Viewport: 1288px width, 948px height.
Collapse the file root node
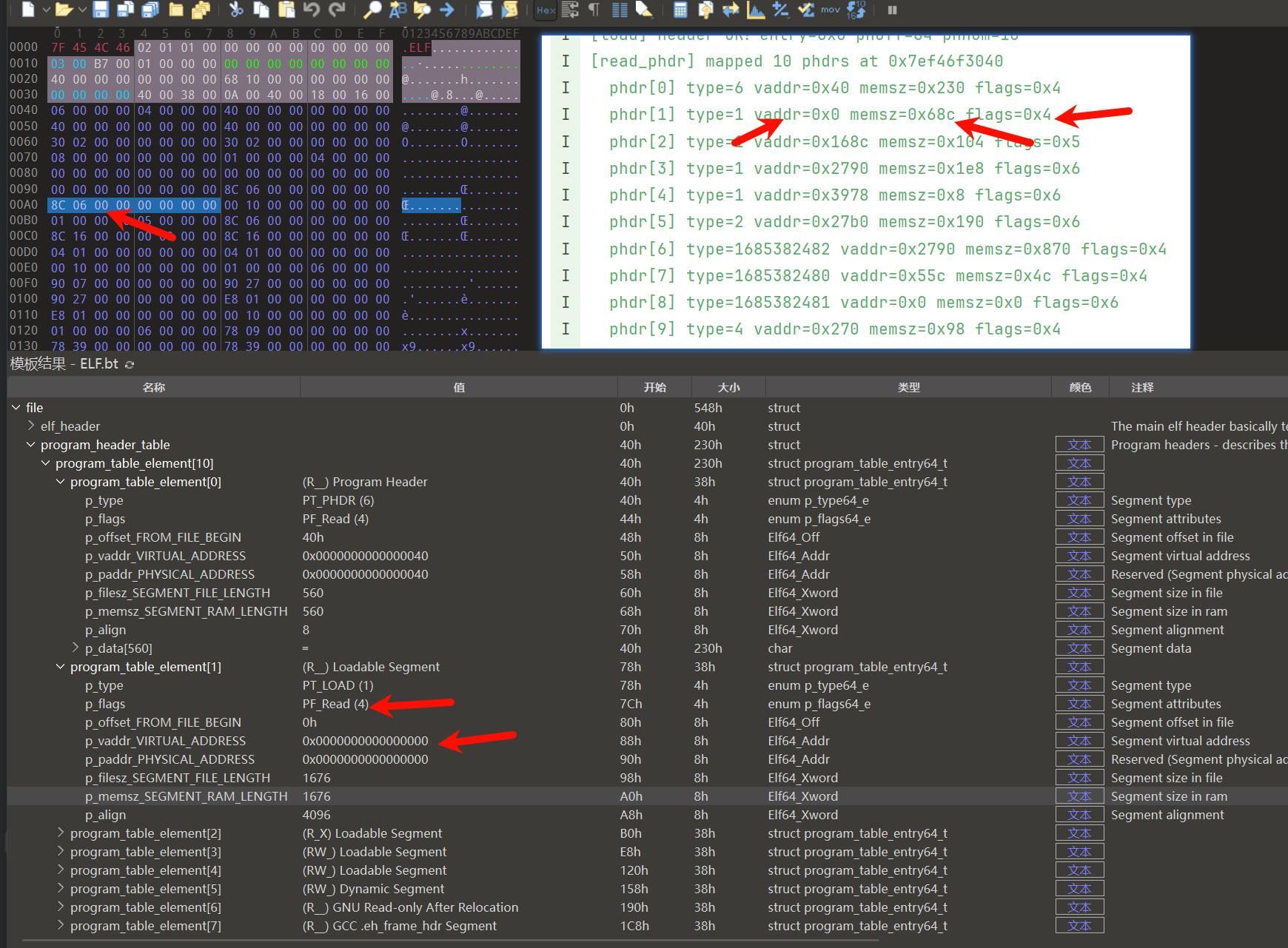(x=16, y=408)
